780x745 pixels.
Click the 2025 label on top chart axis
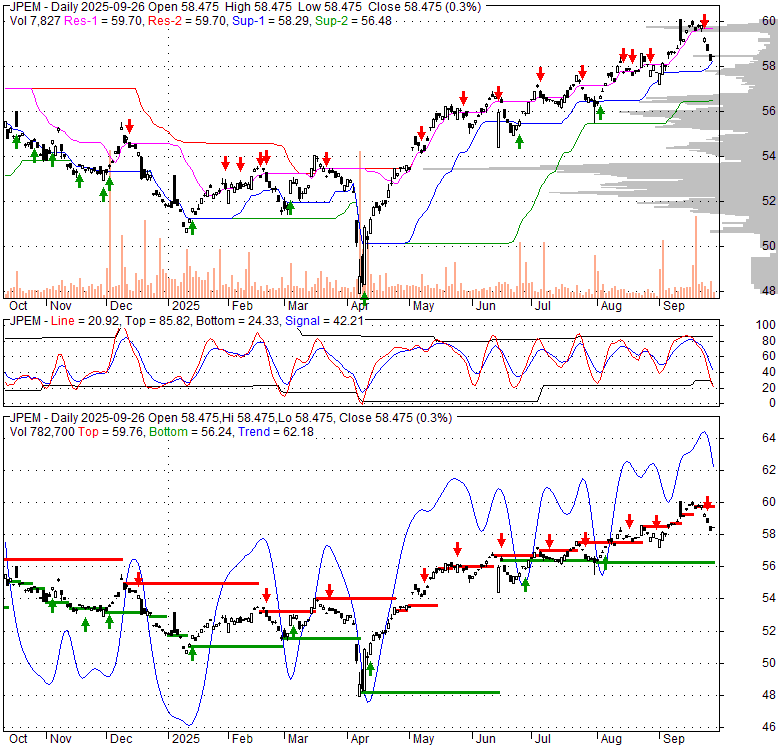pos(186,306)
